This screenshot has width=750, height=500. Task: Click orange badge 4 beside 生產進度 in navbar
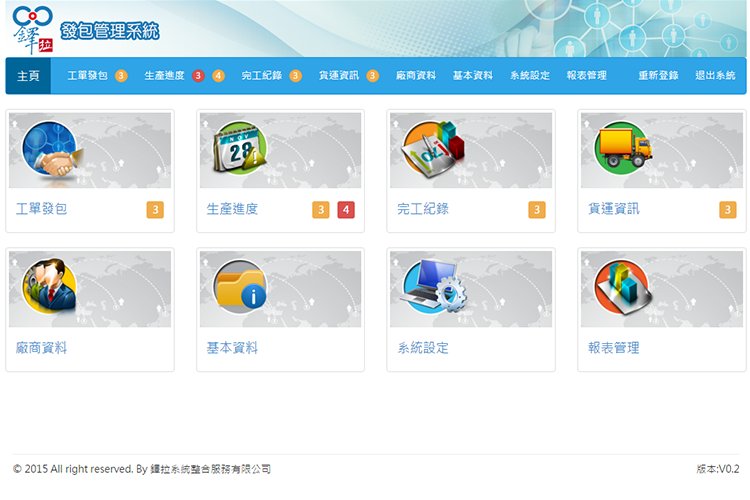point(218,76)
